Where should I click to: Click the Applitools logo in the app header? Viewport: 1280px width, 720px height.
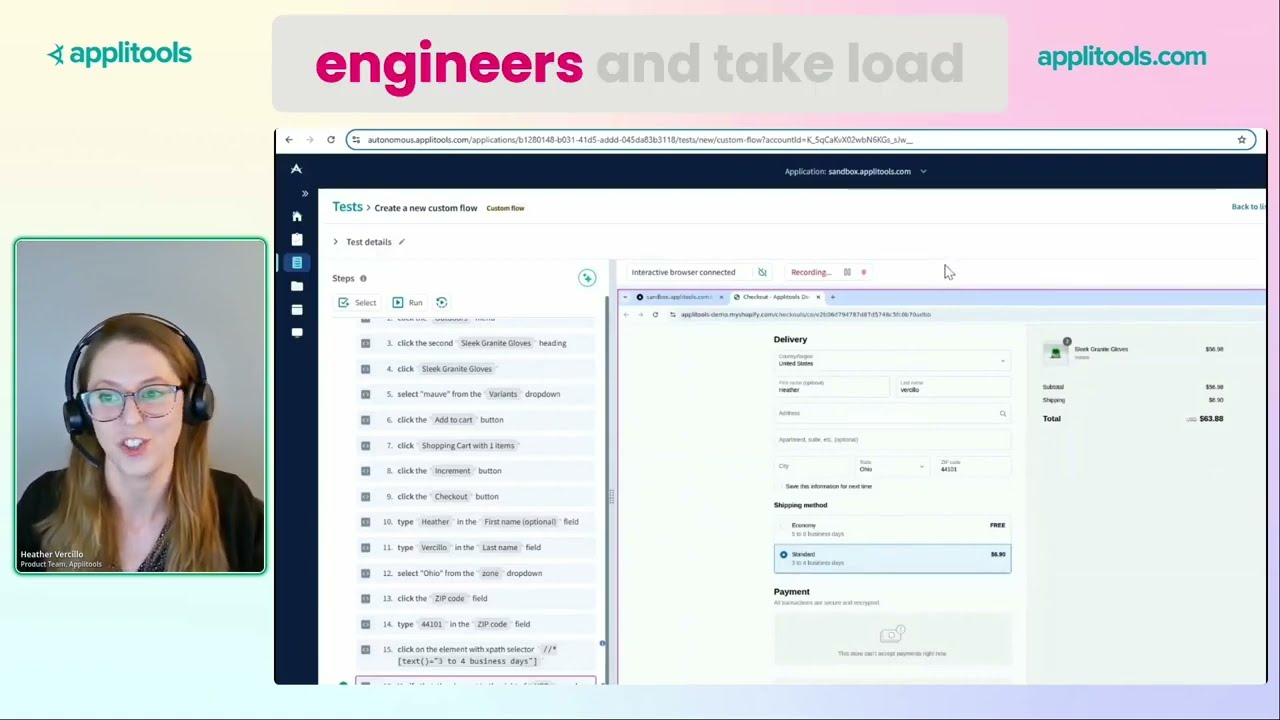pyautogui.click(x=296, y=169)
